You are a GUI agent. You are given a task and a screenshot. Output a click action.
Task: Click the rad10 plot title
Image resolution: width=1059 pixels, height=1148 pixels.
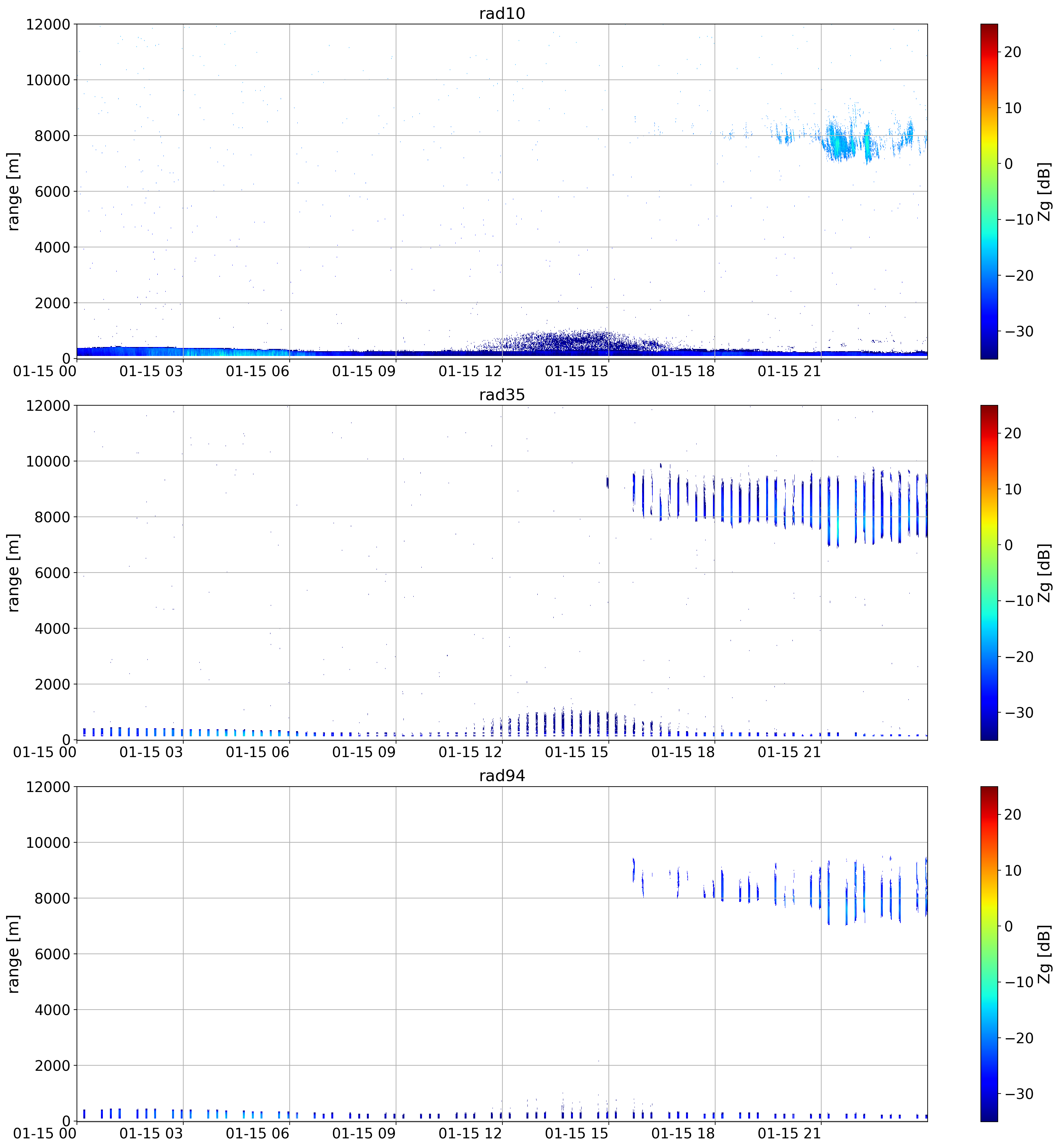coord(502,13)
